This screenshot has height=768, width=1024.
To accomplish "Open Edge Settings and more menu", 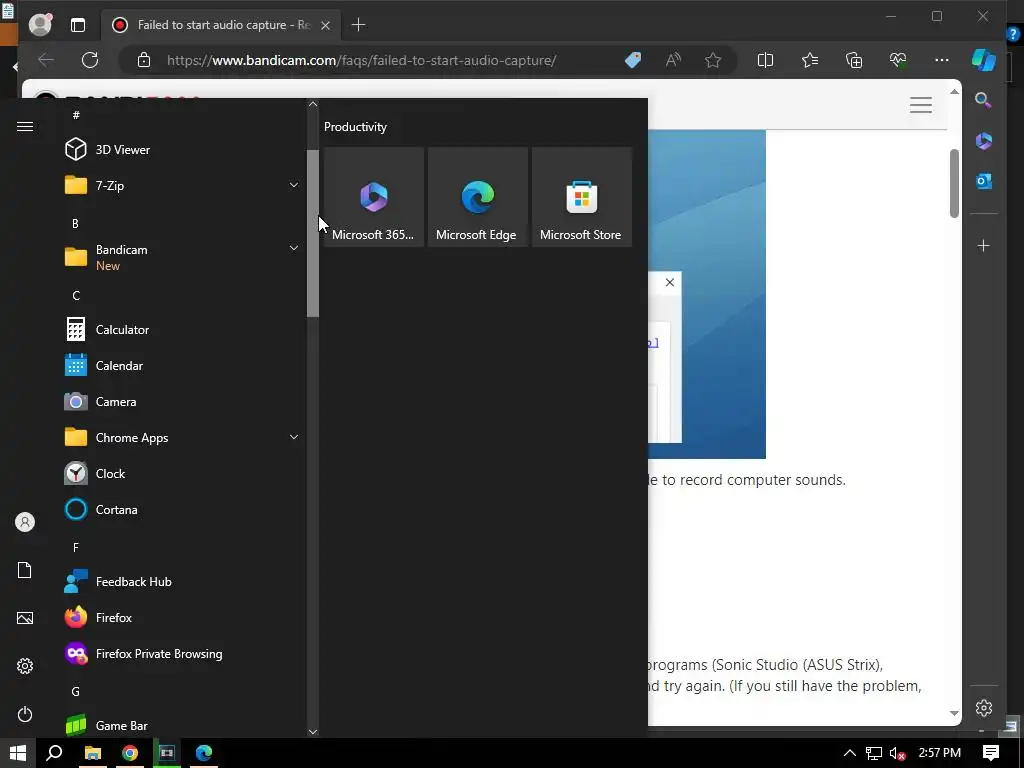I will [942, 60].
